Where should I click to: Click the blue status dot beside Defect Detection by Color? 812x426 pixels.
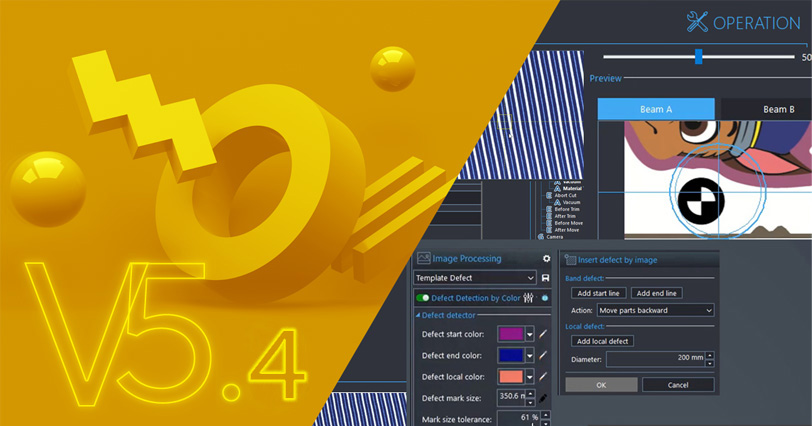(545, 298)
